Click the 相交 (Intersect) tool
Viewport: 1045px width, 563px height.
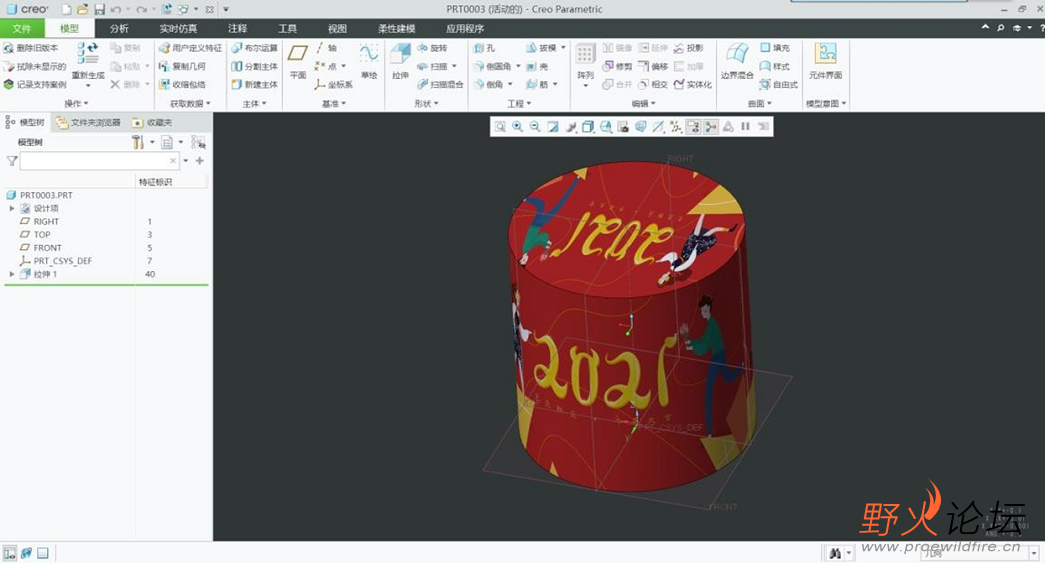point(652,85)
